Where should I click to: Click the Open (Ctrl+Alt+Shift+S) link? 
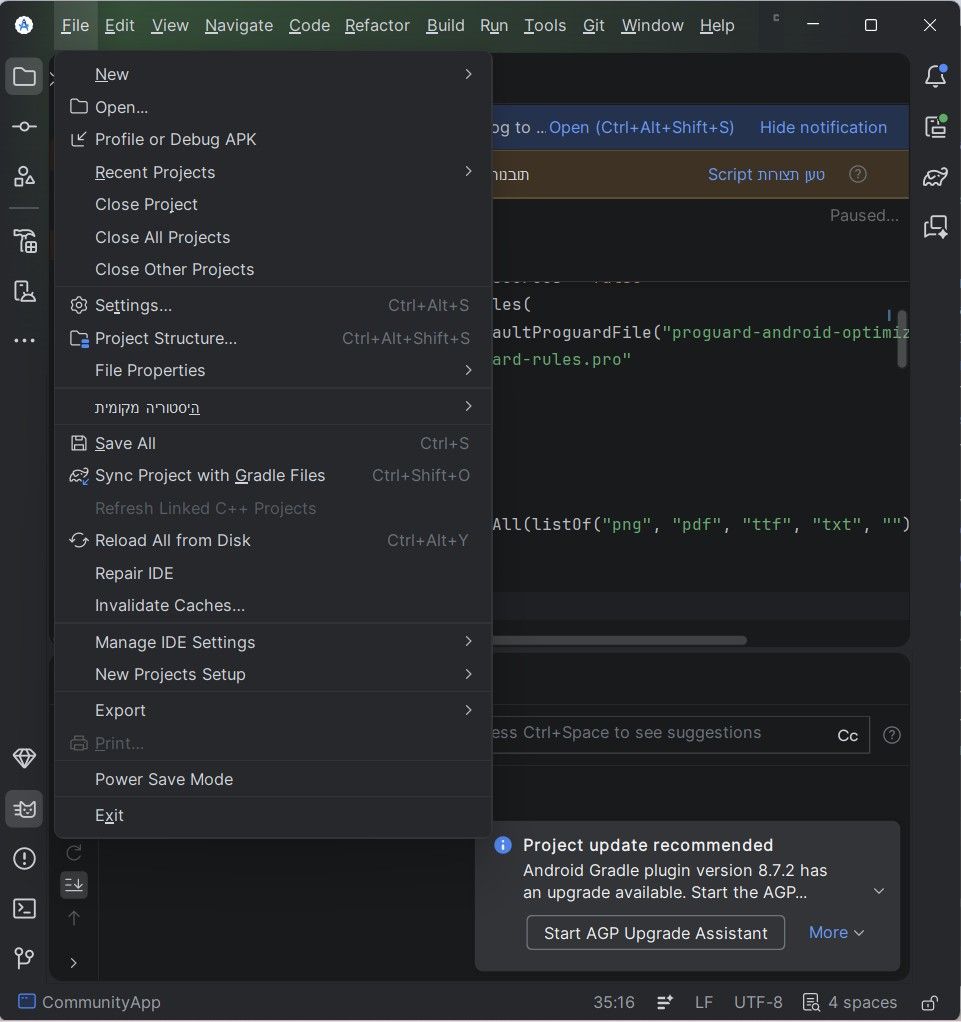click(x=642, y=127)
